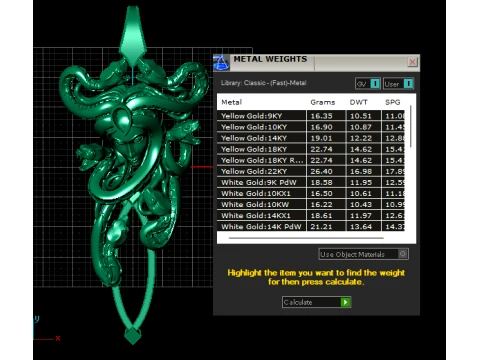Click the 16.22 grams value

click(x=321, y=204)
